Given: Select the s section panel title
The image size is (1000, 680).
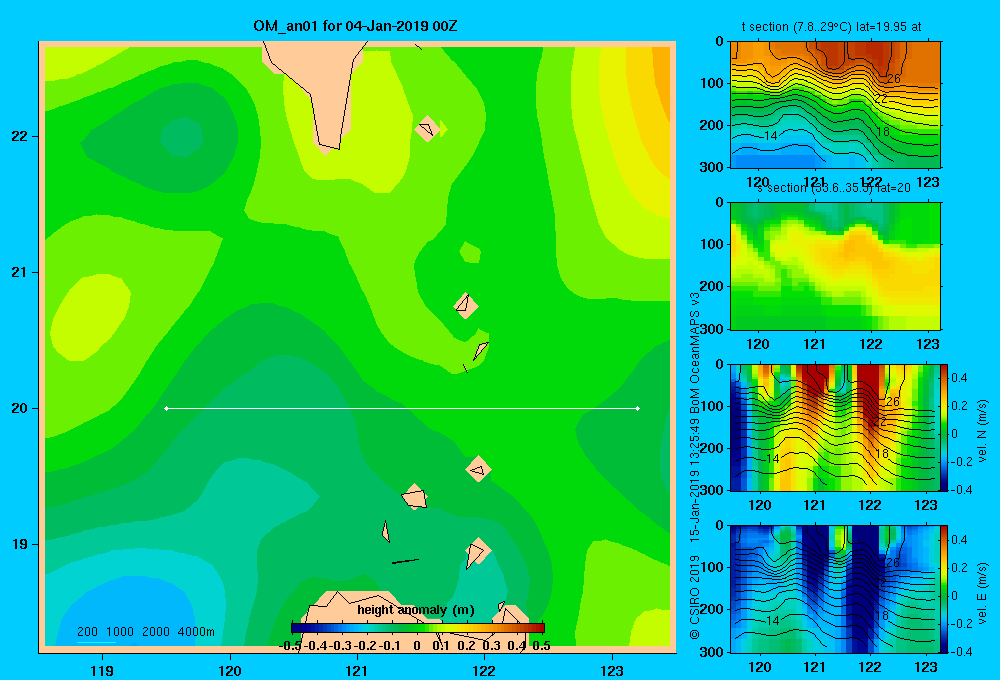Looking at the screenshot, I should click(x=833, y=188).
